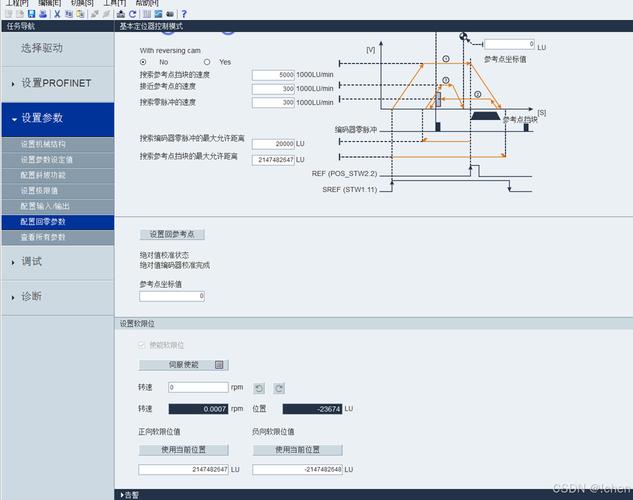The width and height of the screenshot is (633, 500).
Task: Click the Paste toolbar icon
Action: tap(80, 14)
